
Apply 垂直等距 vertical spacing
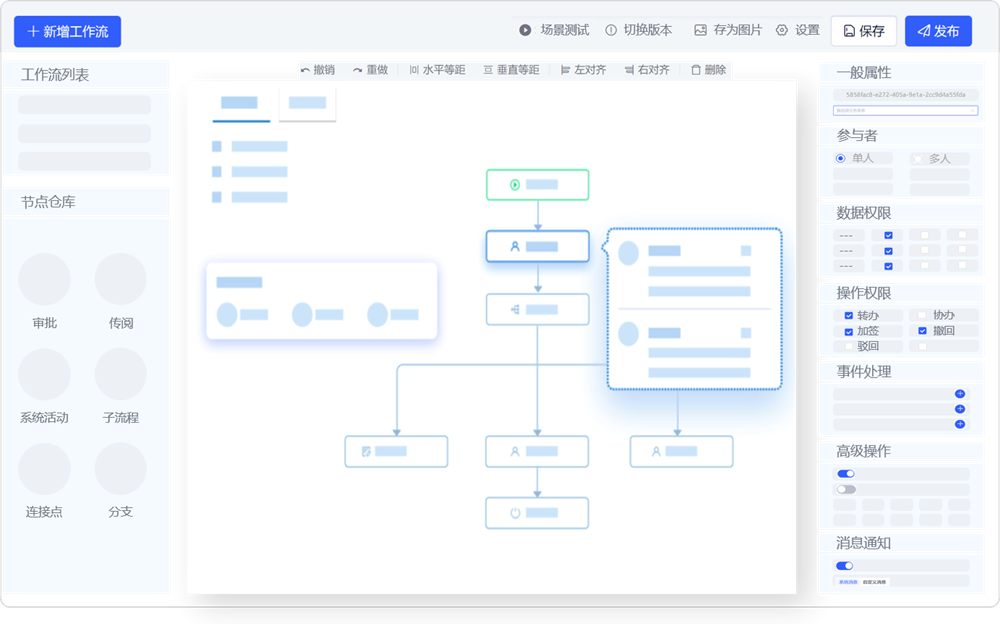tap(511, 70)
